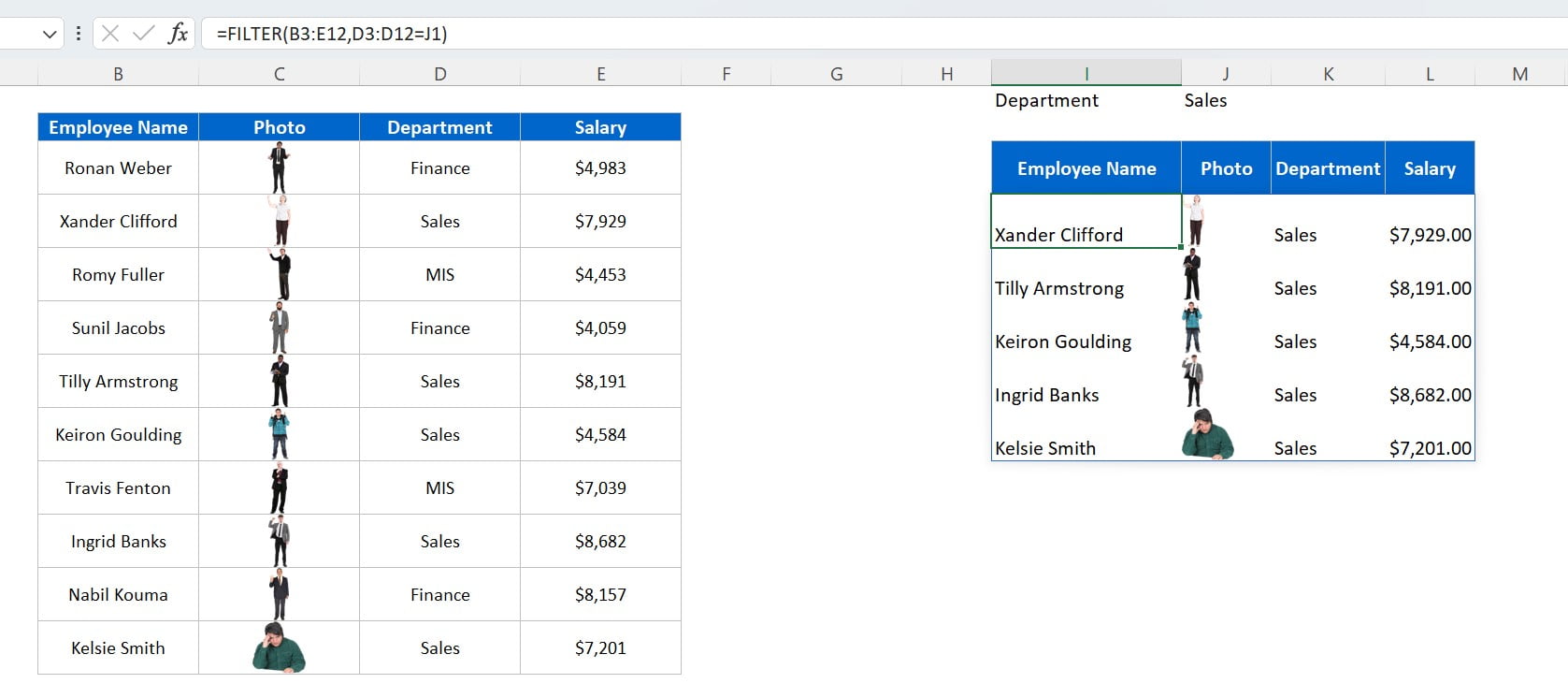Image resolution: width=1568 pixels, height=698 pixels.
Task: Select column I header
Action: tap(1086, 74)
